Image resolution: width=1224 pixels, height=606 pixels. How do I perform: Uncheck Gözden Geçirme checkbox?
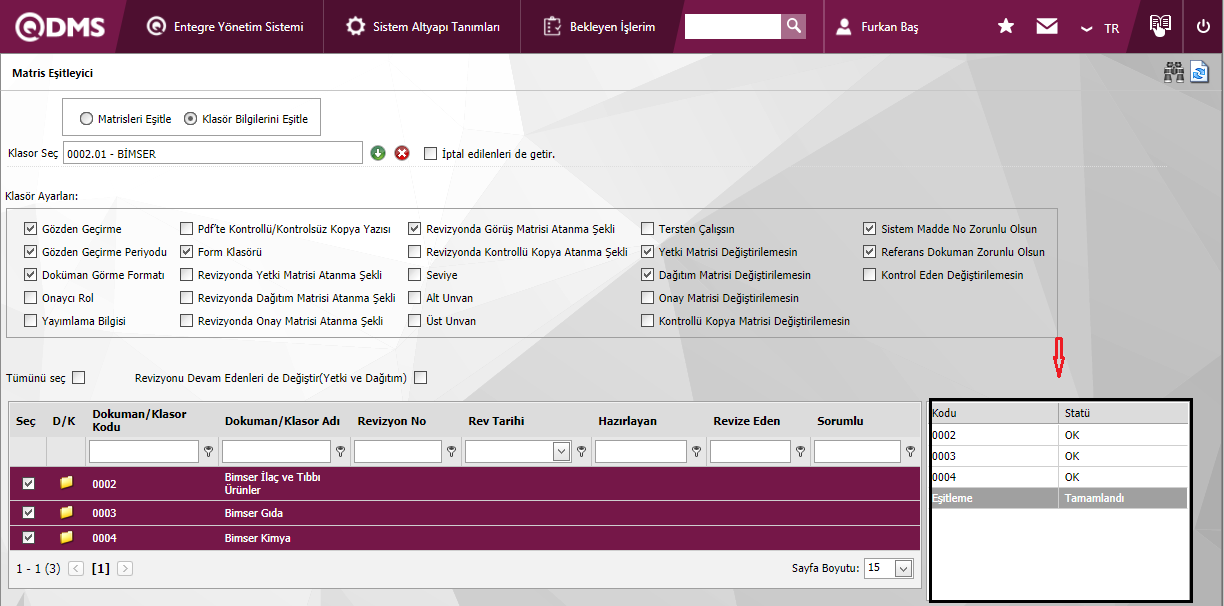pyautogui.click(x=30, y=229)
